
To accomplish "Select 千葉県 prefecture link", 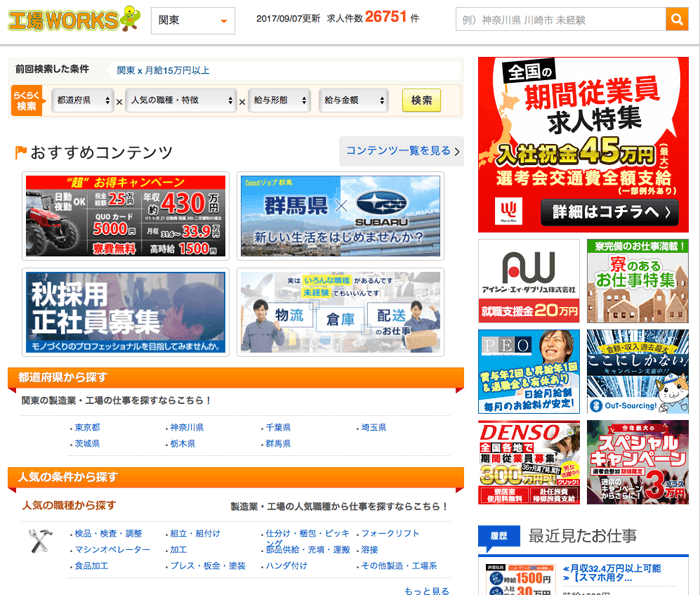I will pos(278,428).
